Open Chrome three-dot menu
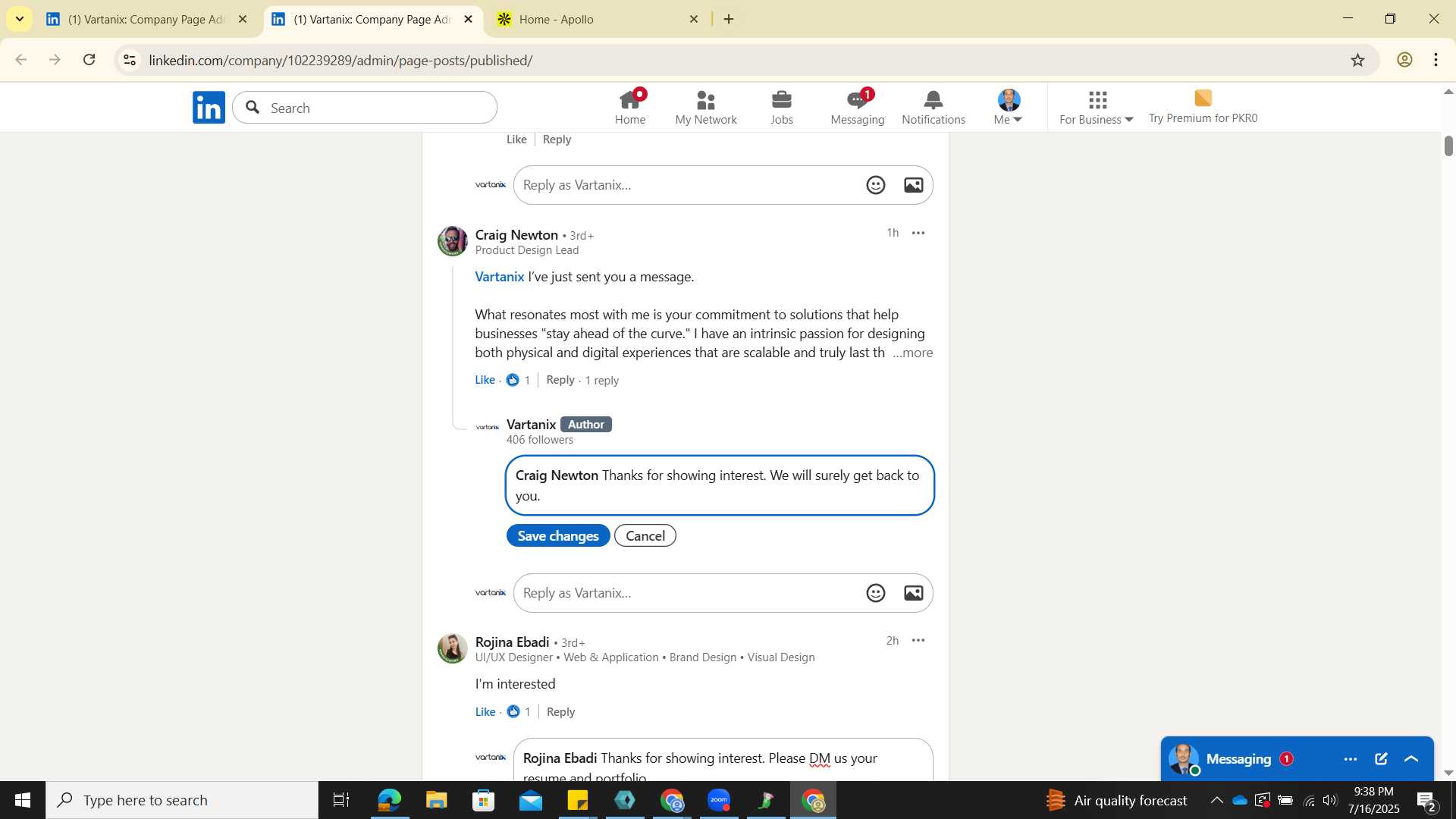This screenshot has width=1456, height=819. (1436, 60)
